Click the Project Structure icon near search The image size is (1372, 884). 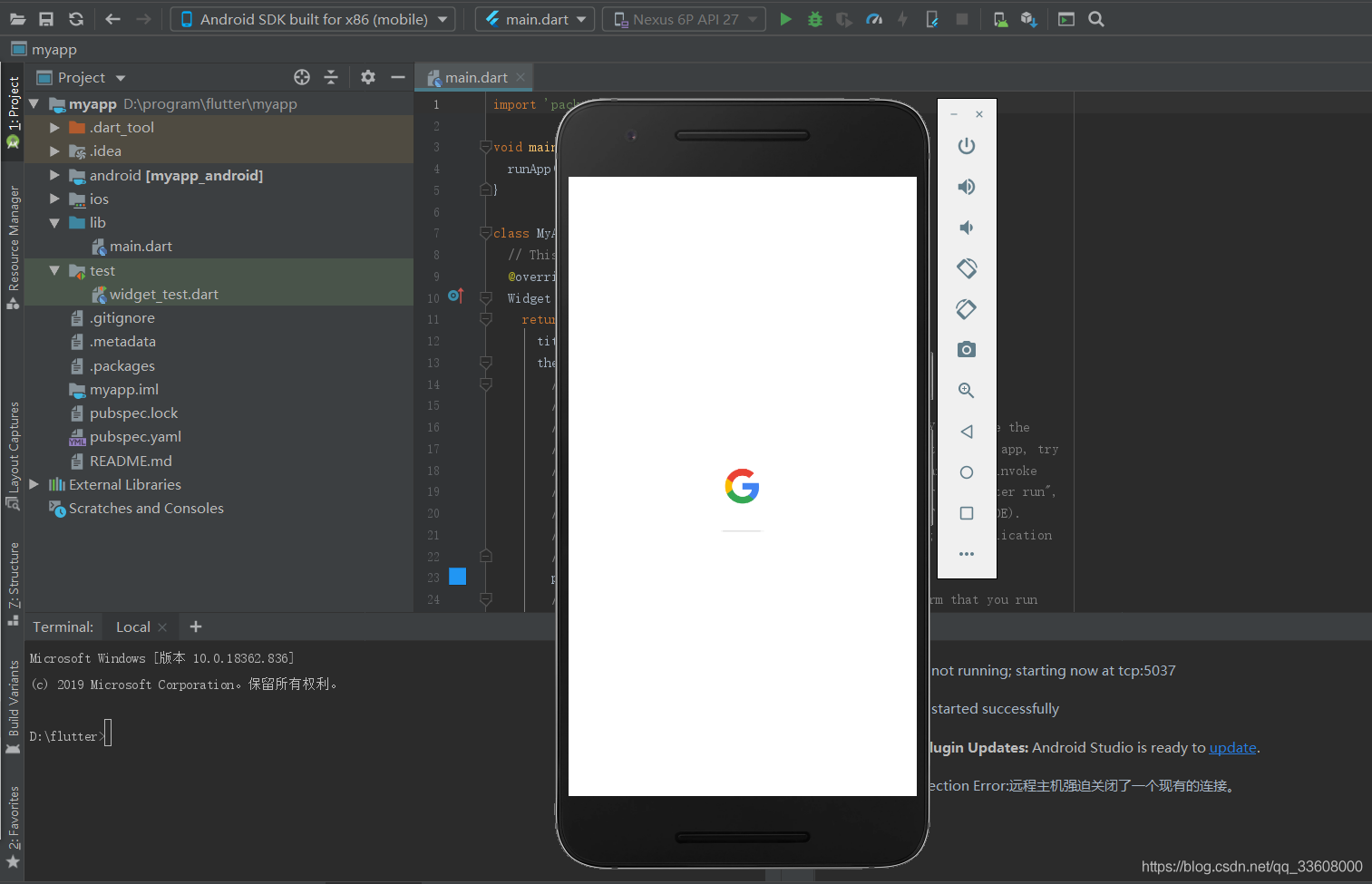coord(1066,19)
